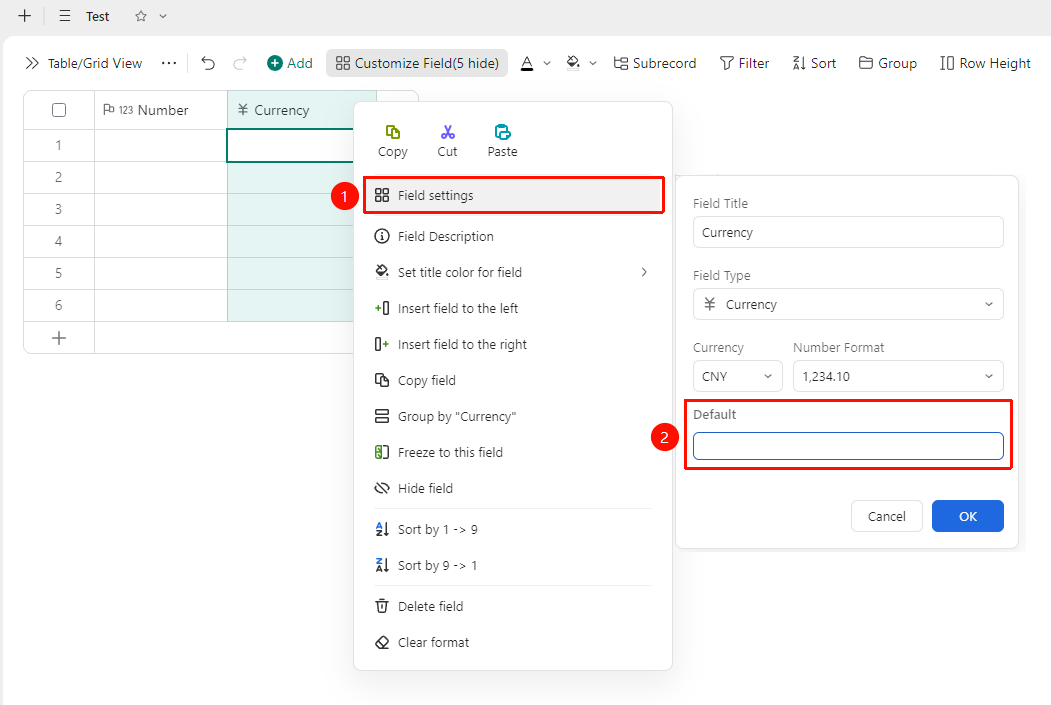Viewport: 1051px width, 705px height.
Task: Undo the last action
Action: pos(208,63)
